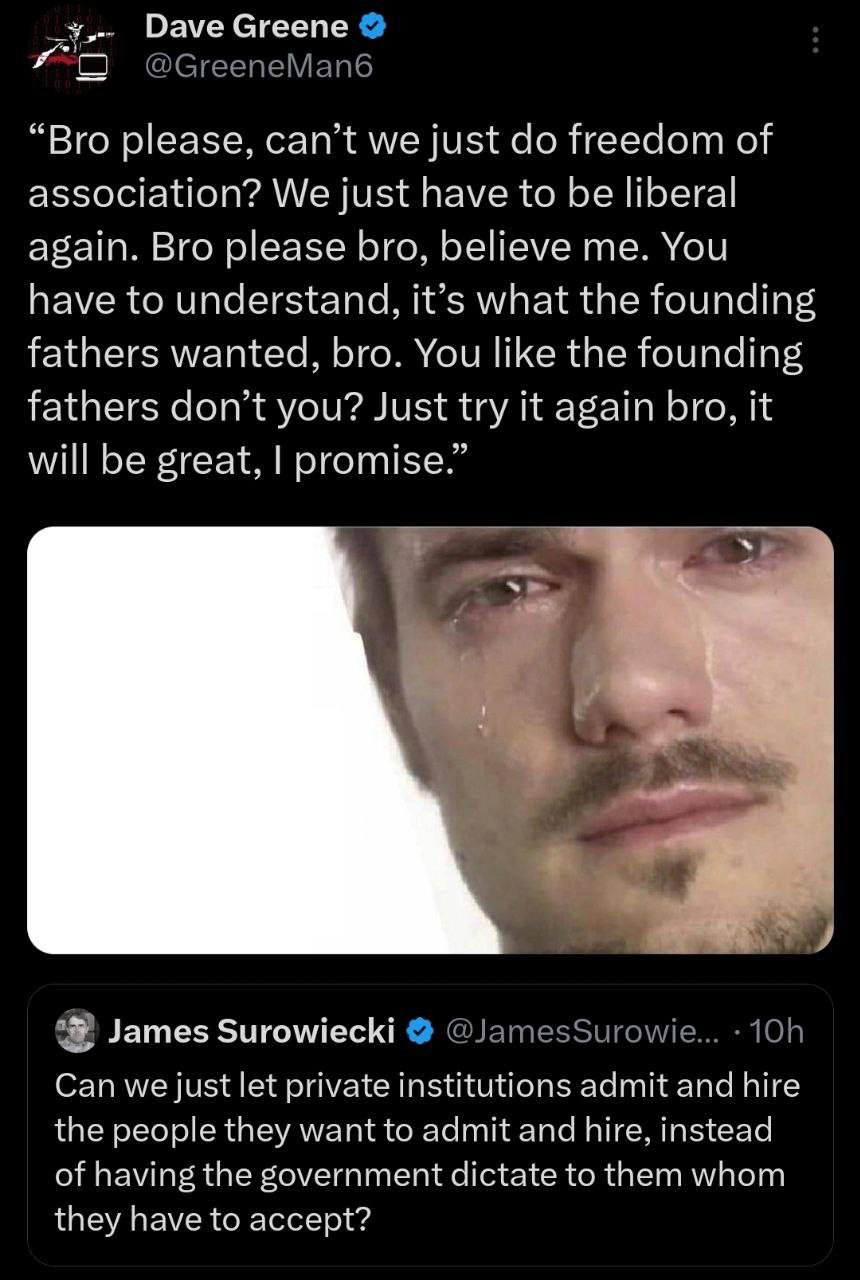Open the quoted James Surowiecki tweet card

[430, 1125]
